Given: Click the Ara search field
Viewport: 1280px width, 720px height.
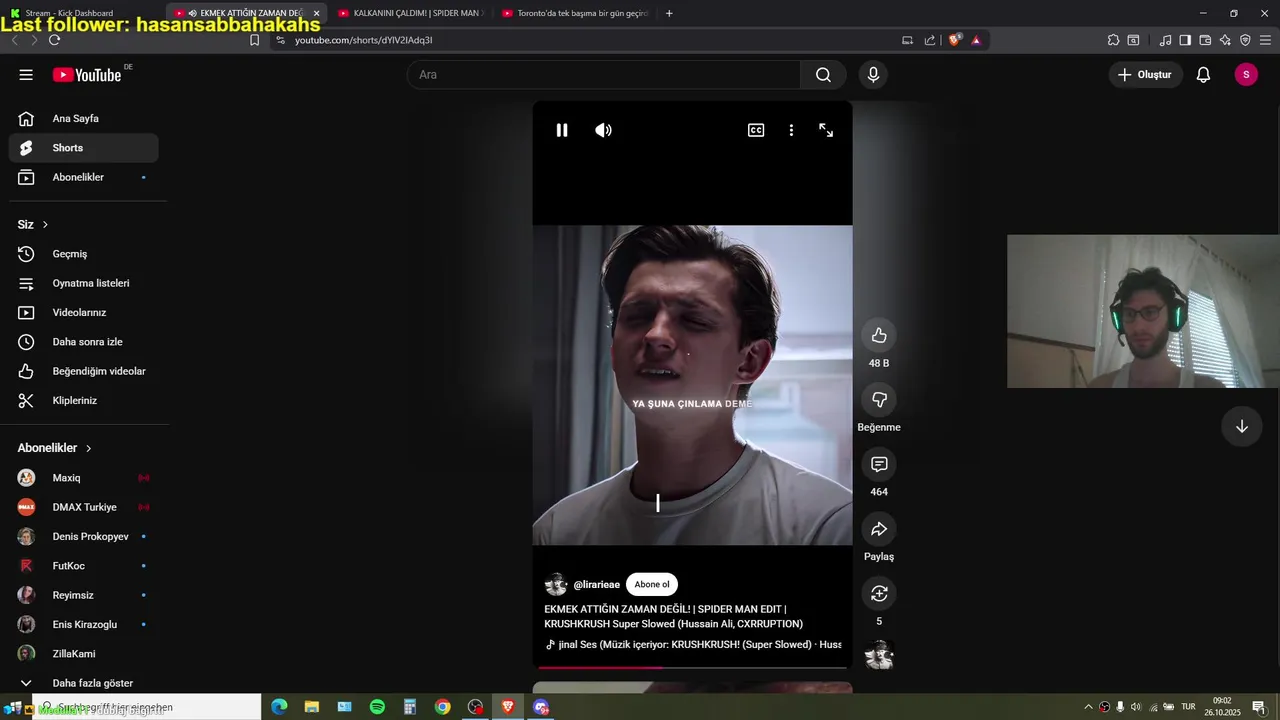Looking at the screenshot, I should (x=604, y=75).
